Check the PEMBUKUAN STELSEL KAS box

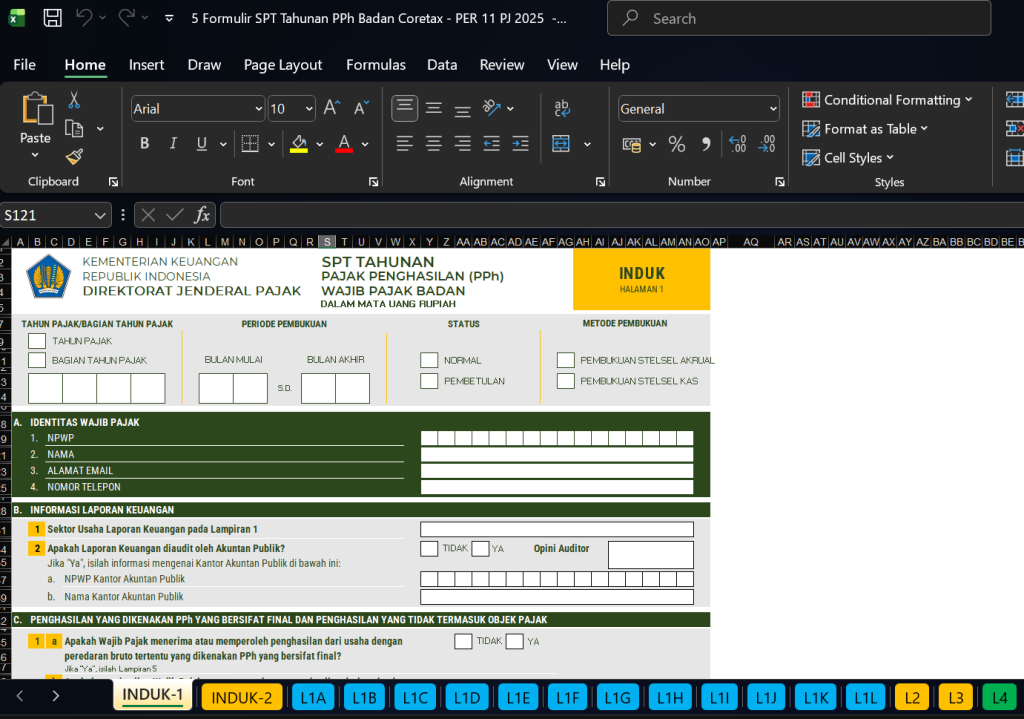(x=566, y=381)
